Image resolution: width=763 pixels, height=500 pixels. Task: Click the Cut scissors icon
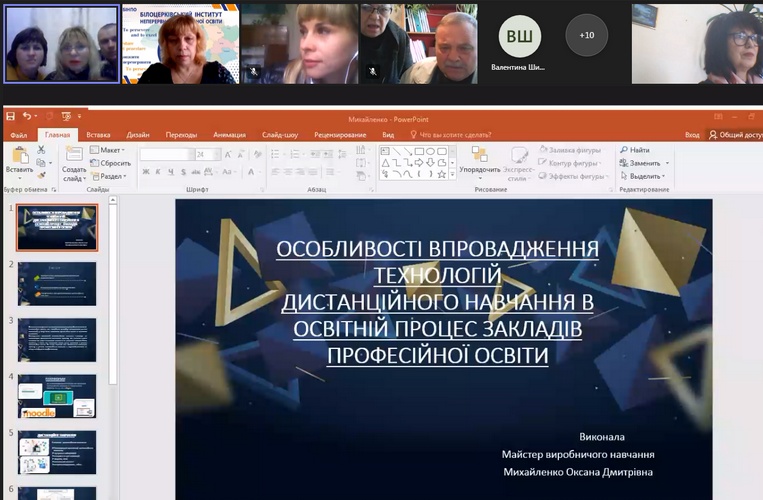(41, 150)
